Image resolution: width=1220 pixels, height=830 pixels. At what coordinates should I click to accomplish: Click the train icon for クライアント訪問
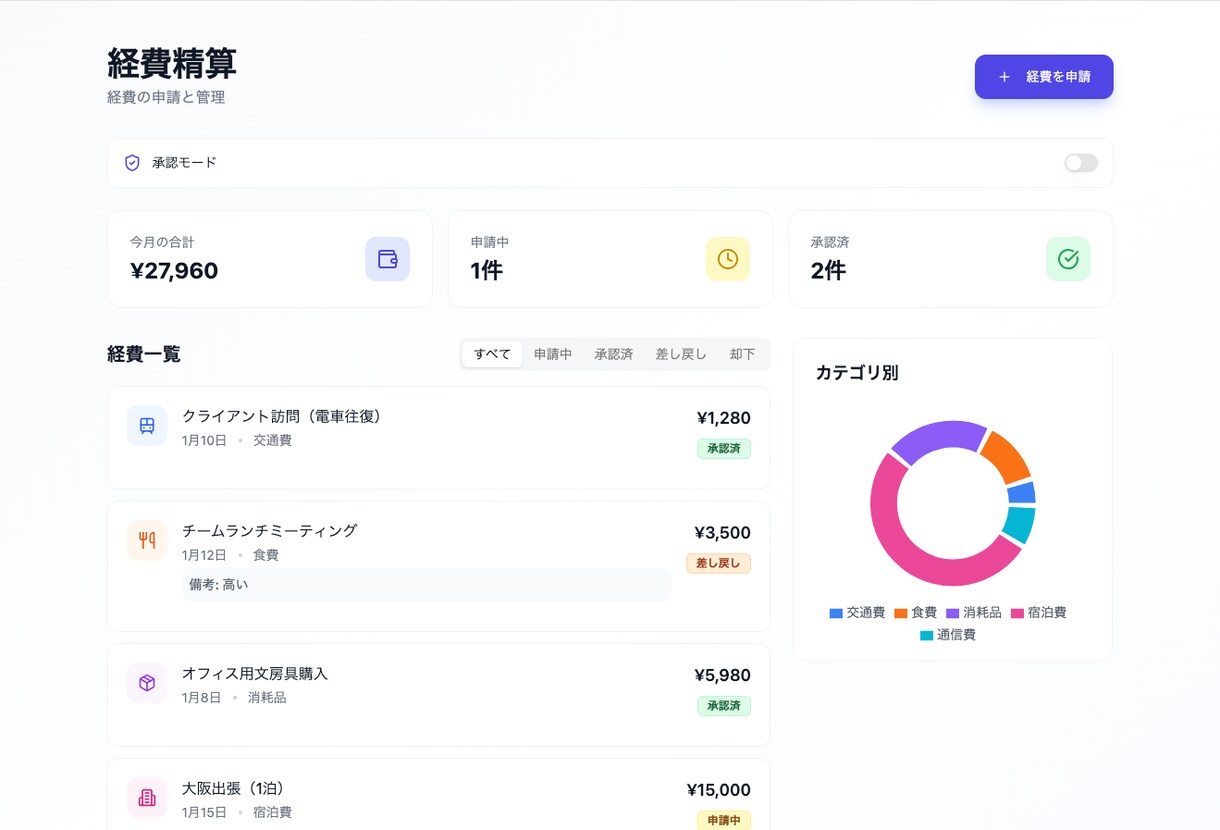[147, 426]
